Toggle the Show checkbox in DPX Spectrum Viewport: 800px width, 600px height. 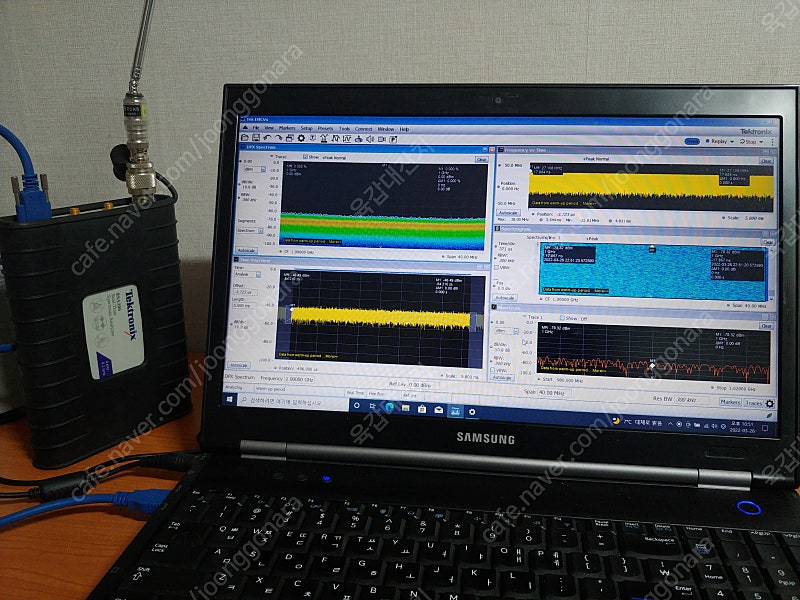304,156
